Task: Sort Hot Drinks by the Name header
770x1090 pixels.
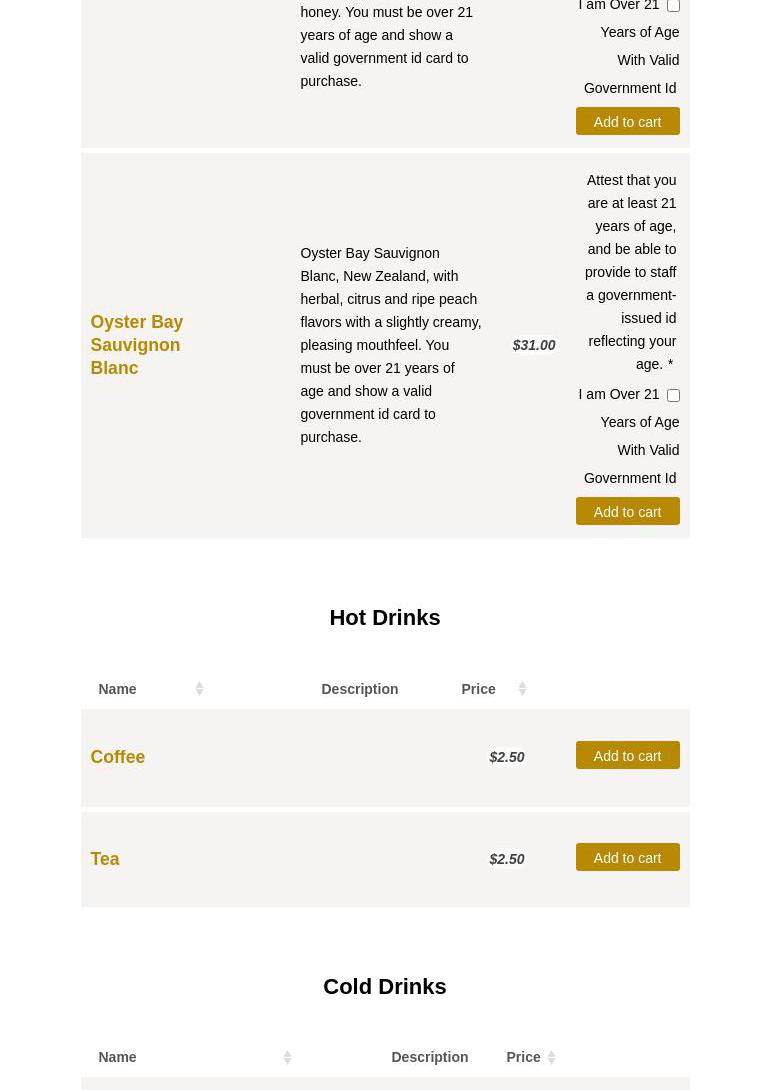Action: (x=117, y=689)
